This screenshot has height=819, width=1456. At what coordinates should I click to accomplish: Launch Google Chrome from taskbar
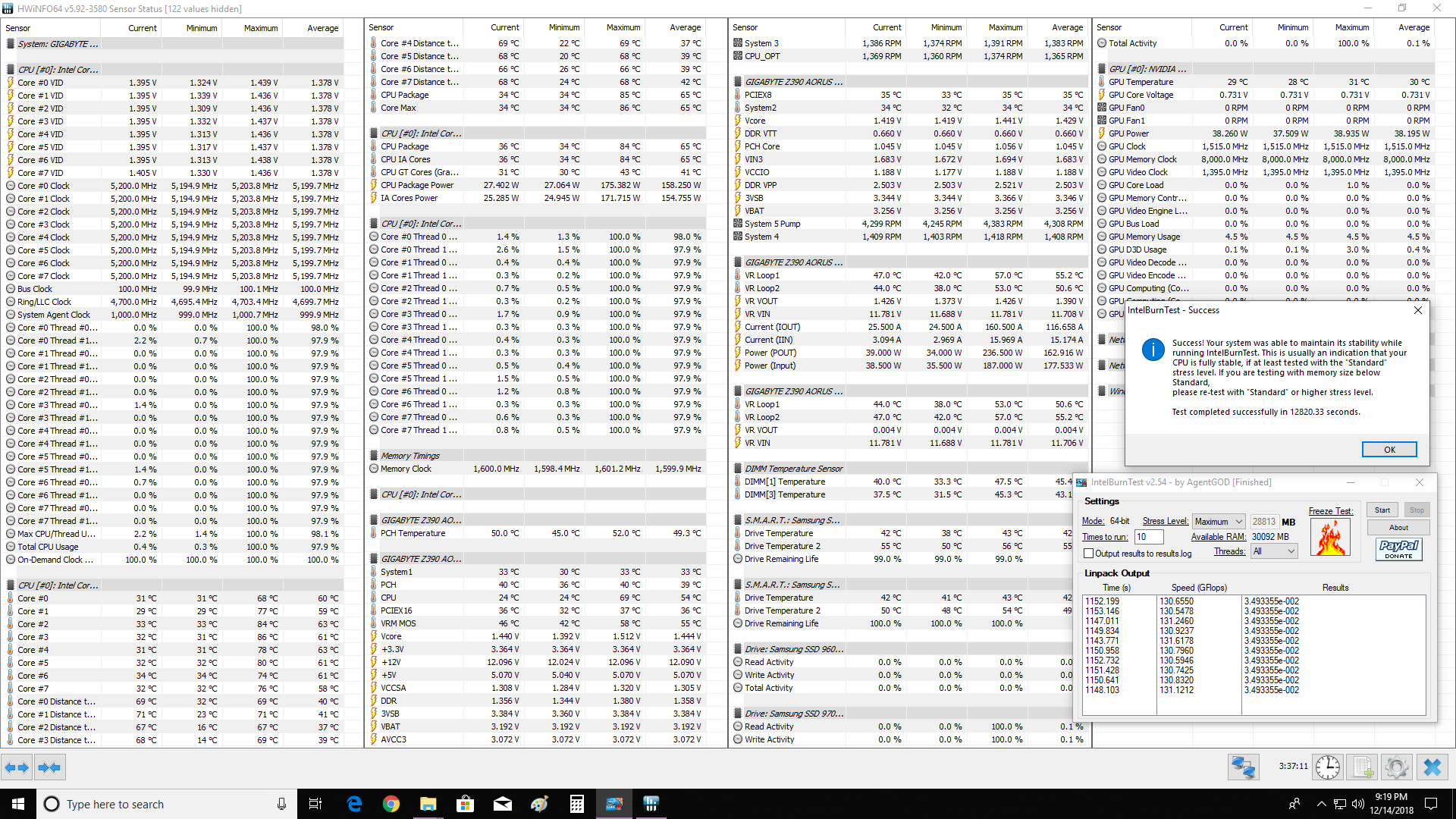click(391, 804)
